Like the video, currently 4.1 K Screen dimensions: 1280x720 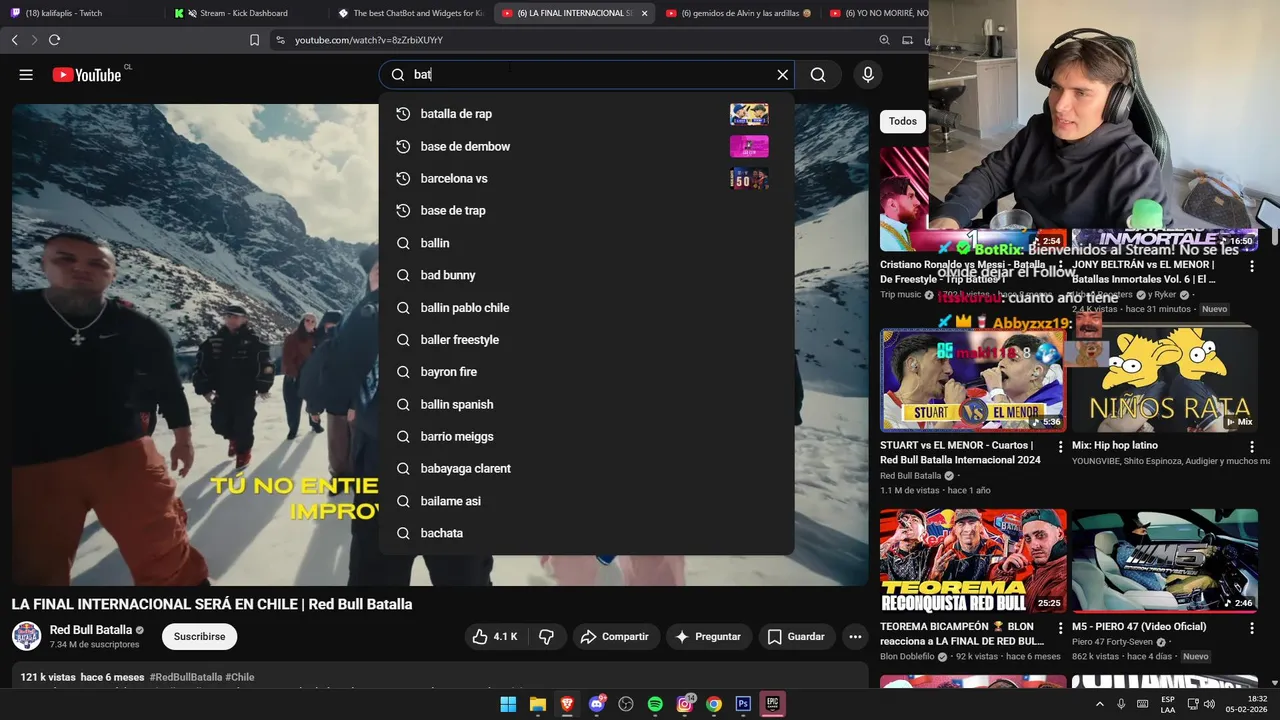(x=495, y=636)
